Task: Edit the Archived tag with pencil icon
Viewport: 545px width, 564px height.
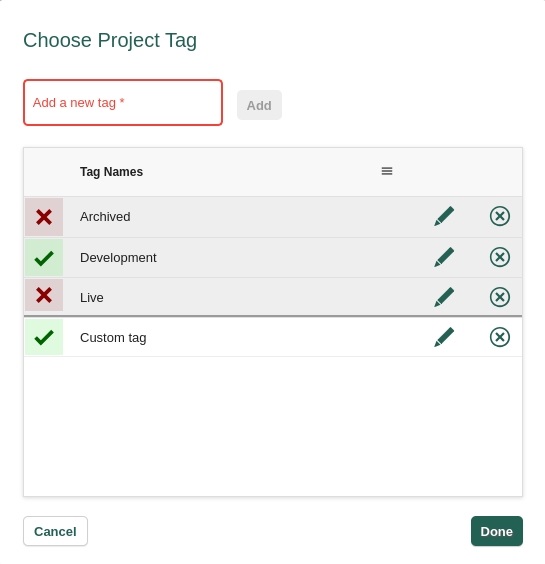Action: [x=444, y=216]
